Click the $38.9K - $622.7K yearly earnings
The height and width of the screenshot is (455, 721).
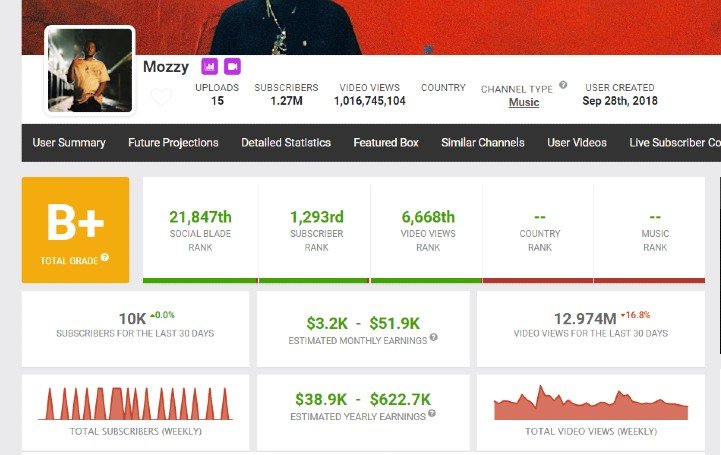[x=363, y=399]
